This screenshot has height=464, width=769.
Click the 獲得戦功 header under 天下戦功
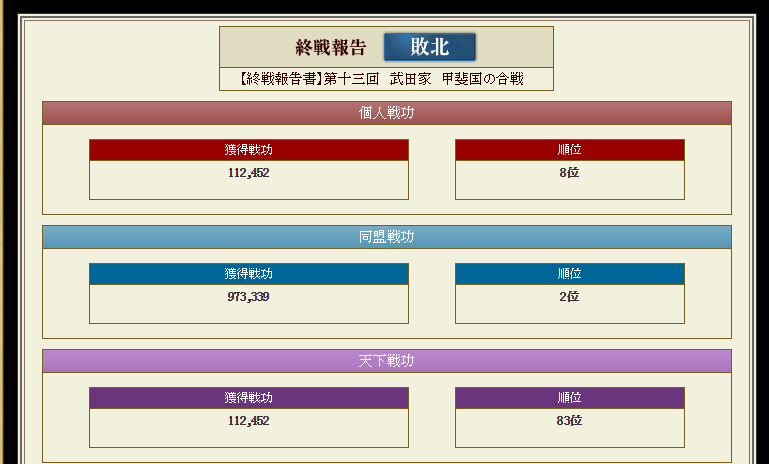249,398
